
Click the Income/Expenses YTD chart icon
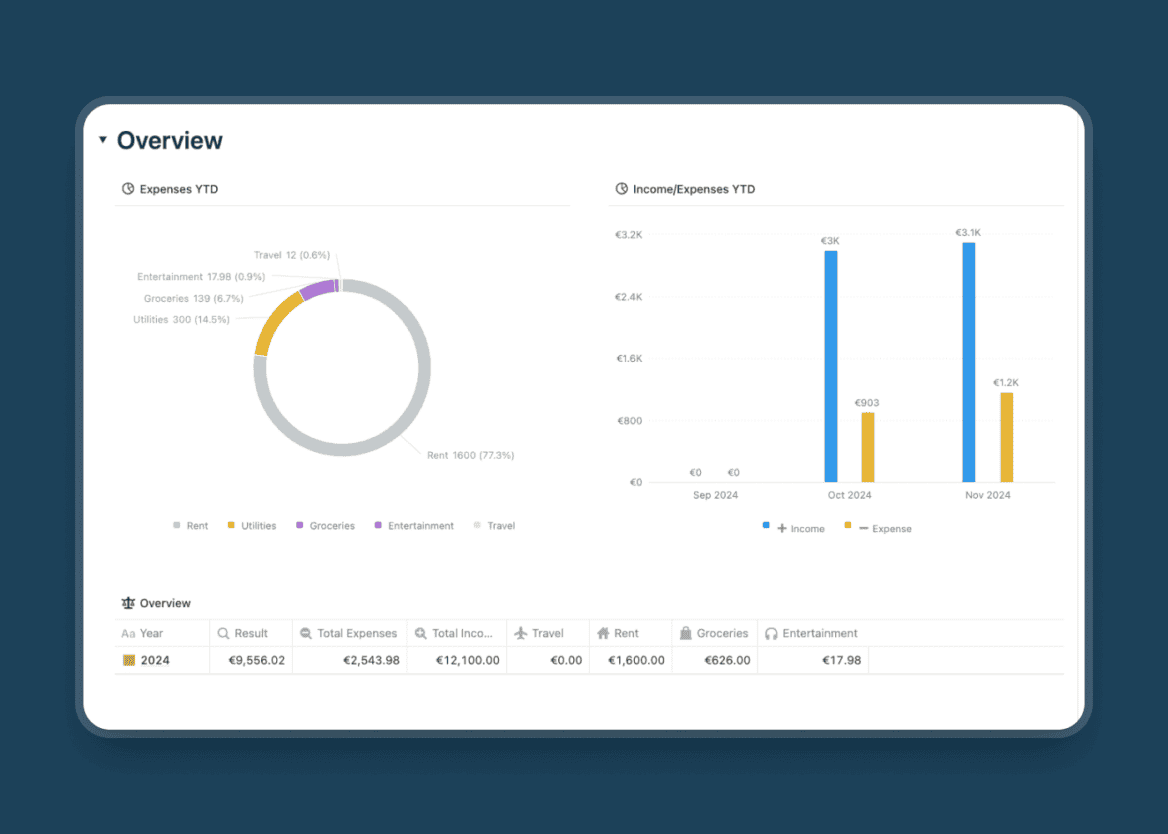622,189
